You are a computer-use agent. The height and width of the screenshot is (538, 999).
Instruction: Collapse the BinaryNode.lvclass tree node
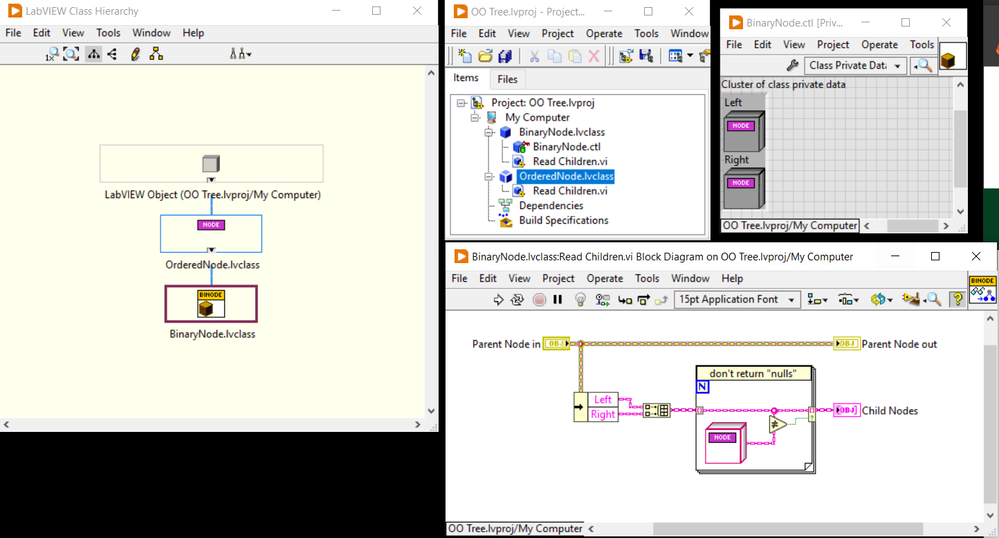click(x=489, y=132)
